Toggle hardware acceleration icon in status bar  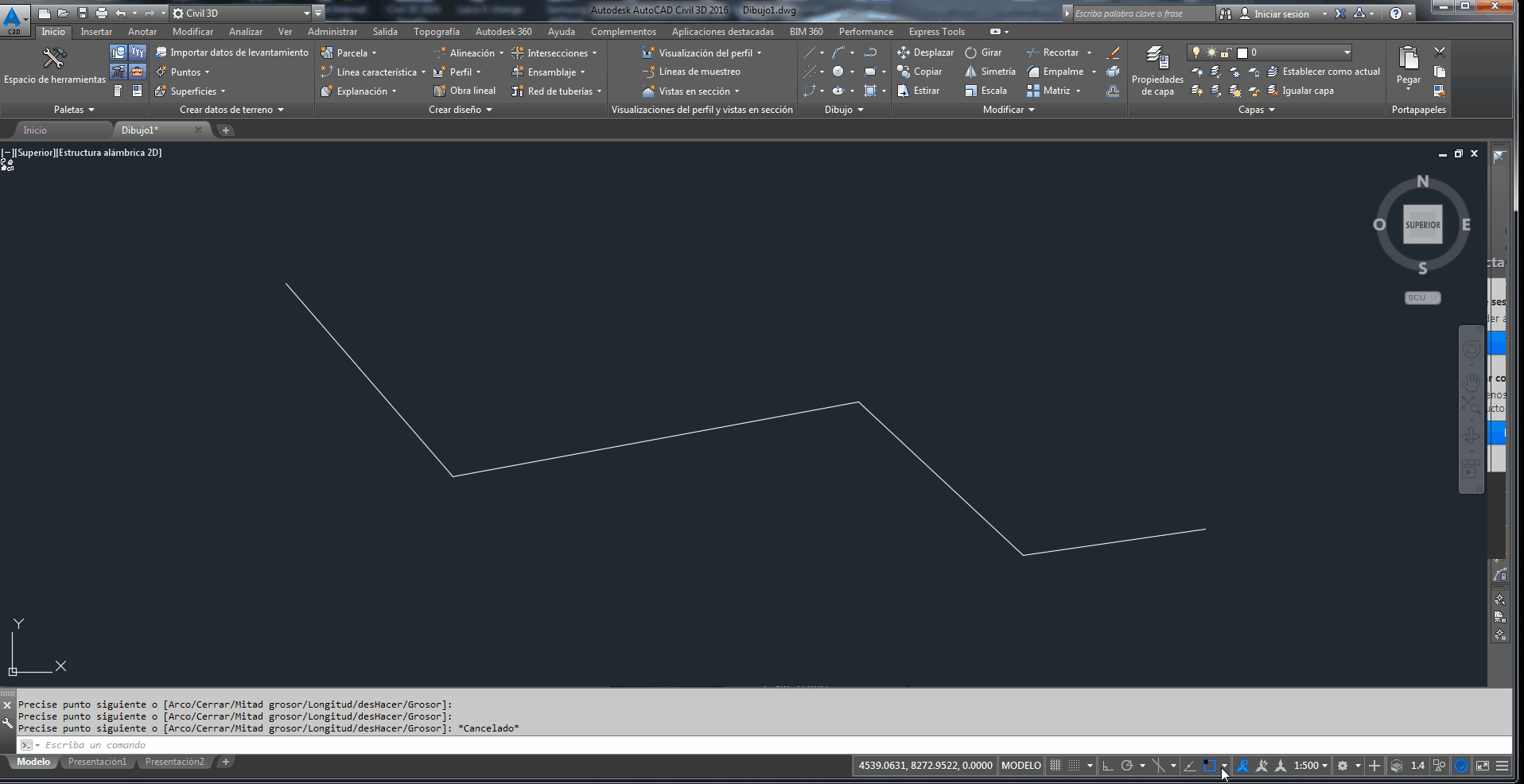pyautogui.click(x=1461, y=766)
